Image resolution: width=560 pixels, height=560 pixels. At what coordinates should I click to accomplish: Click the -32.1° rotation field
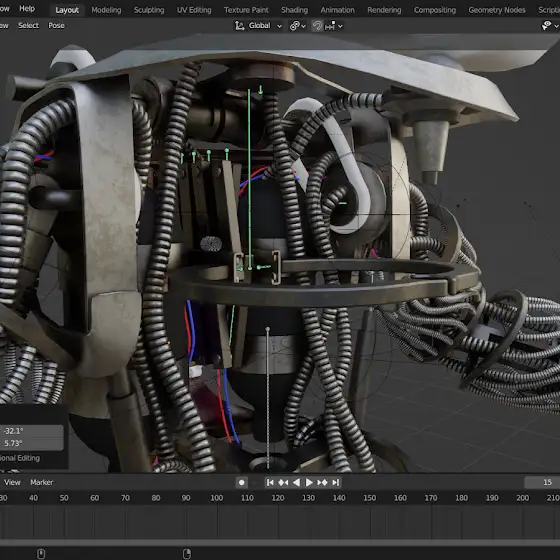32,431
